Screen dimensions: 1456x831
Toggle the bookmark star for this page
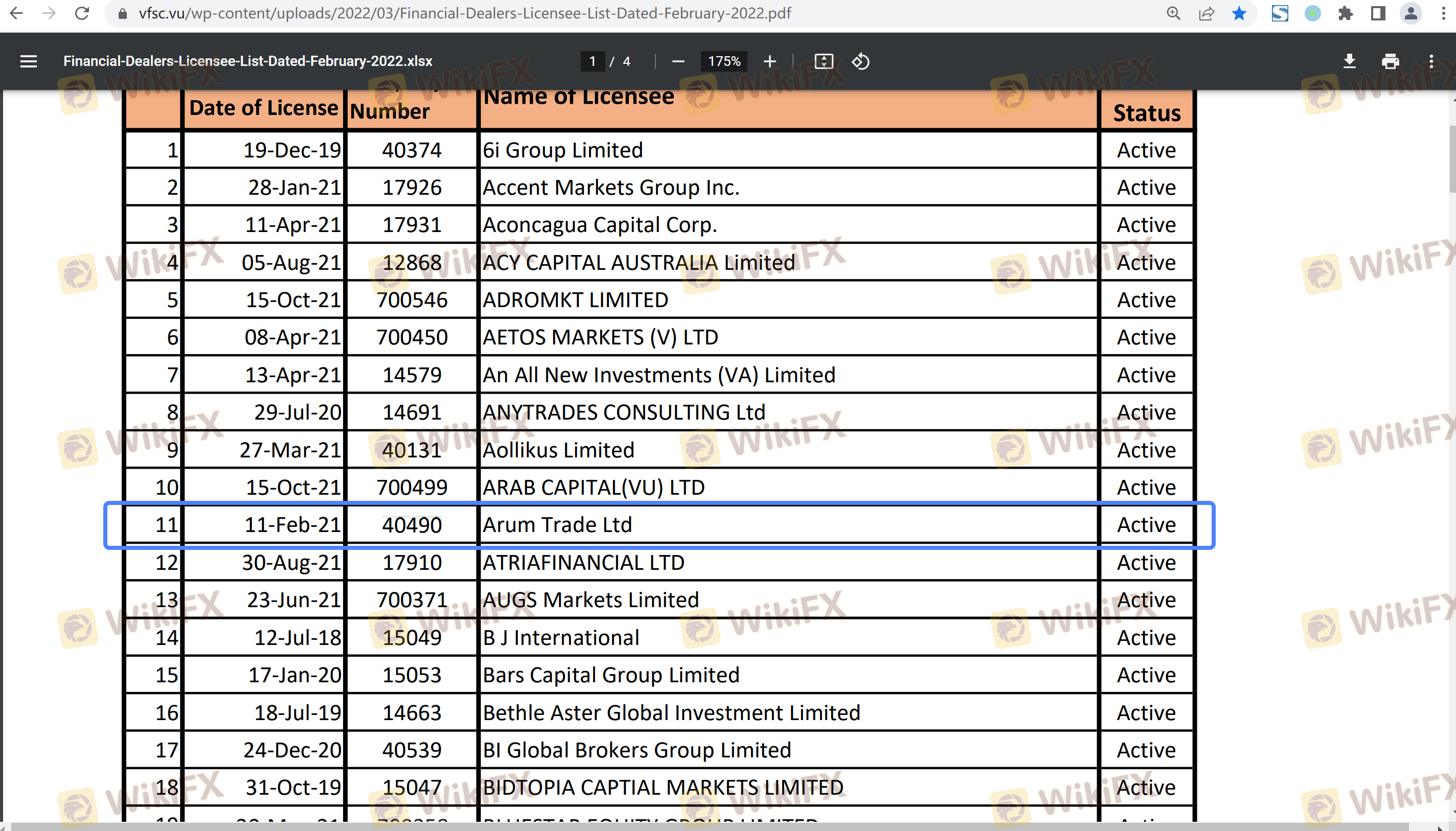[x=1239, y=13]
